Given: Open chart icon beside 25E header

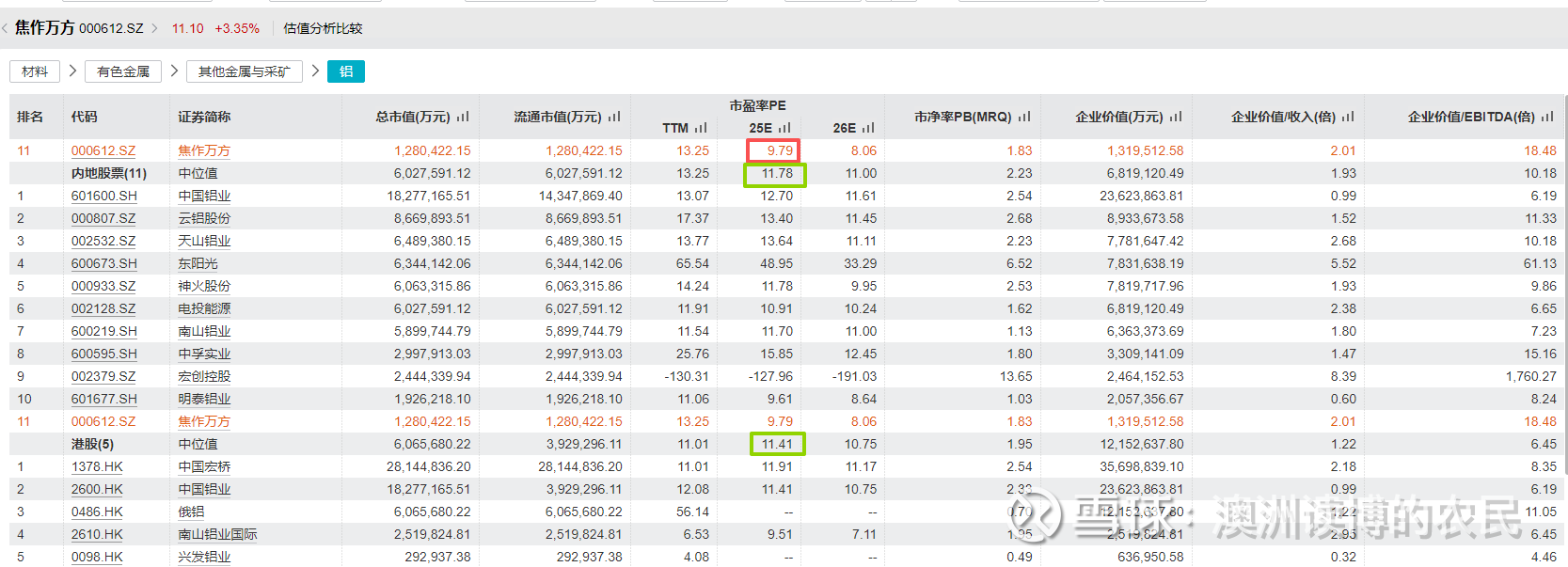Looking at the screenshot, I should (x=784, y=128).
